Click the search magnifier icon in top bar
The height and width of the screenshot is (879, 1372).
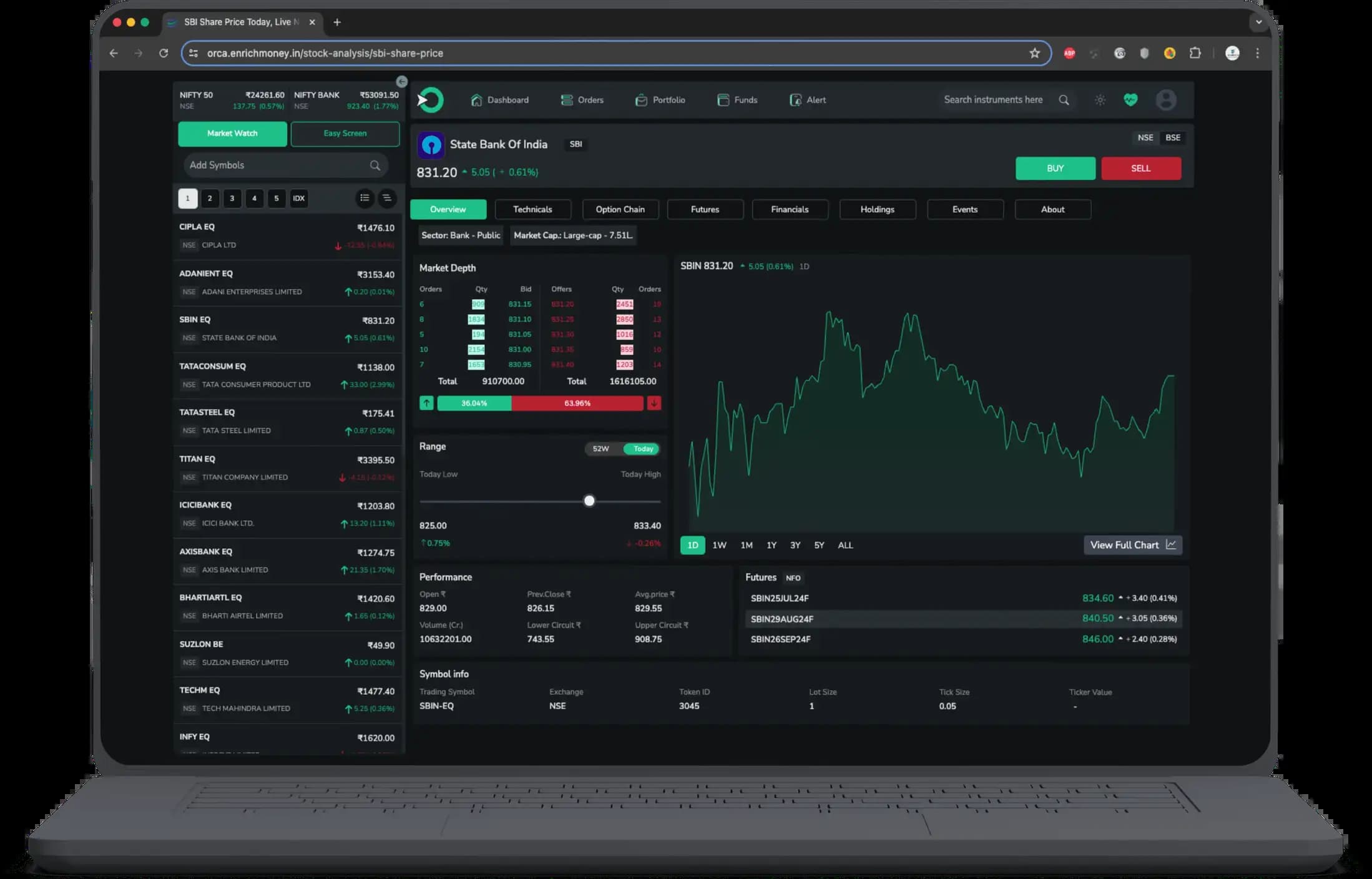[1064, 100]
